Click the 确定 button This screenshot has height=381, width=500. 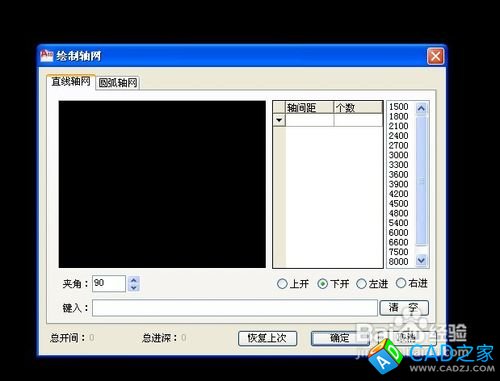340,338
